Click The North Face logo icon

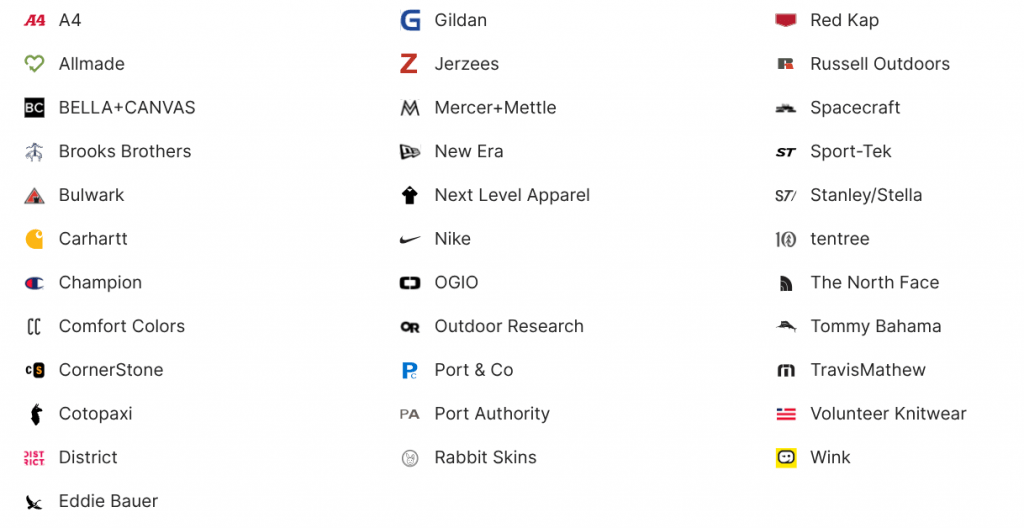pyautogui.click(x=786, y=283)
